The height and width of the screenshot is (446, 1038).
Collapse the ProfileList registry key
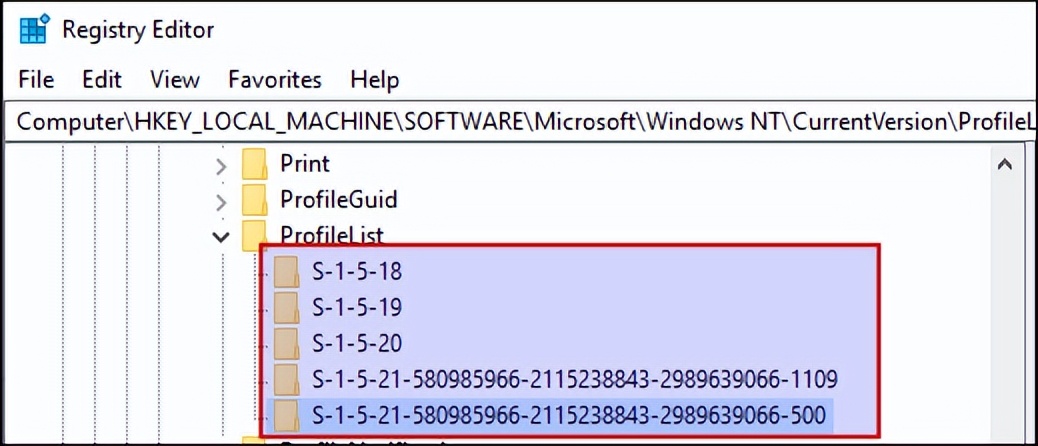coord(221,236)
